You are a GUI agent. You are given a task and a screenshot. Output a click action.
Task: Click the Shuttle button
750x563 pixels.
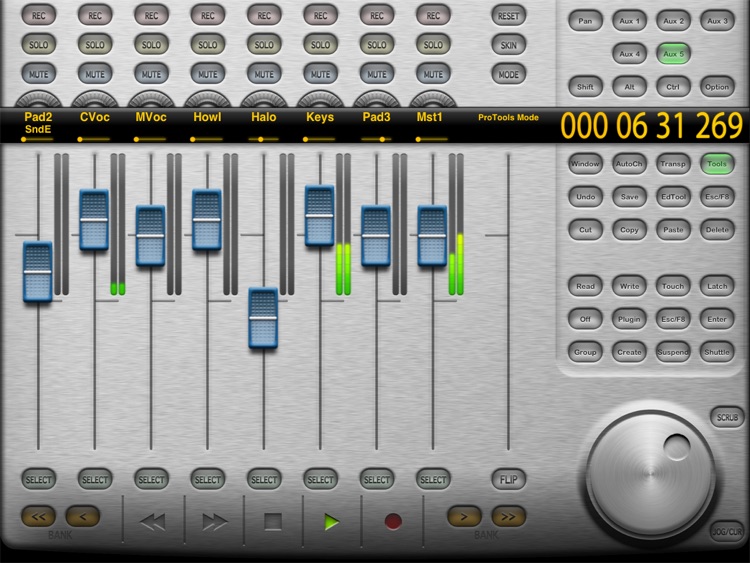pos(717,352)
